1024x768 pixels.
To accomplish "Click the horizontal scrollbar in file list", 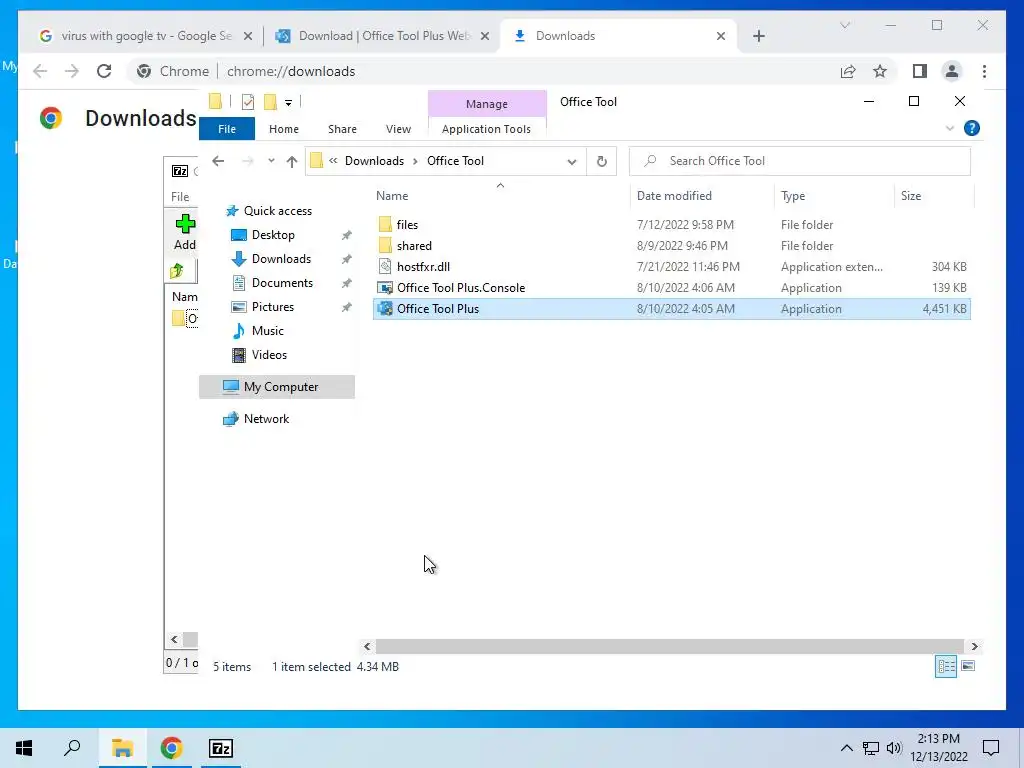I will coord(669,647).
